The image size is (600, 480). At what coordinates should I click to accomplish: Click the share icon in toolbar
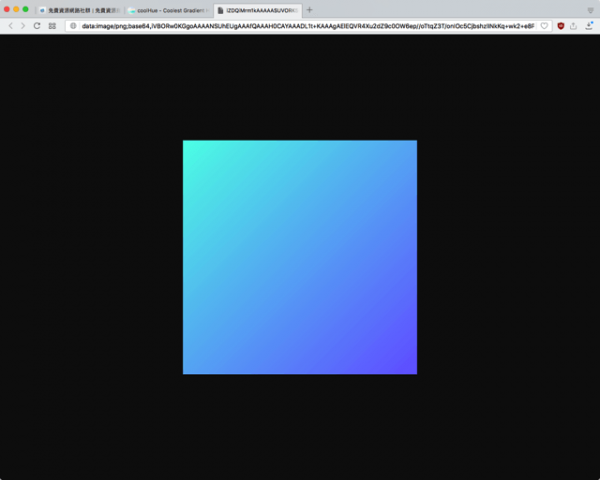click(x=574, y=25)
